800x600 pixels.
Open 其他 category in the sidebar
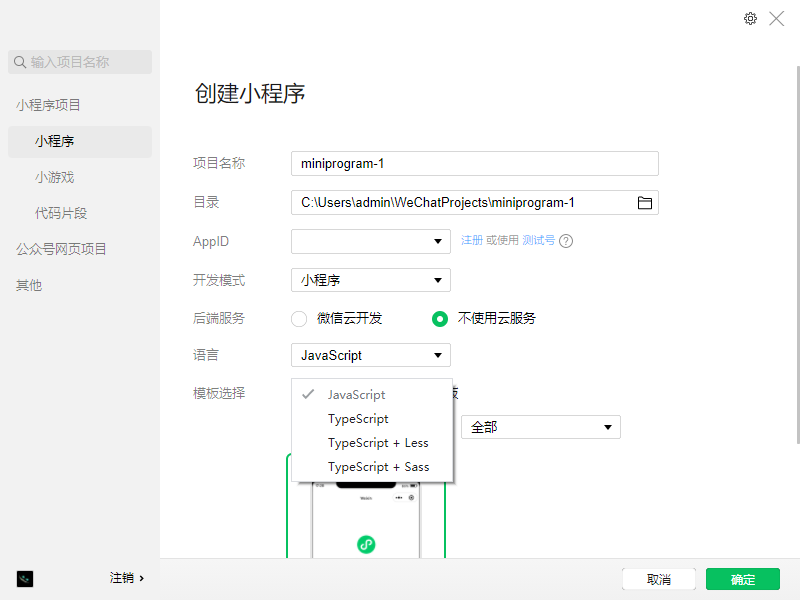point(29,285)
